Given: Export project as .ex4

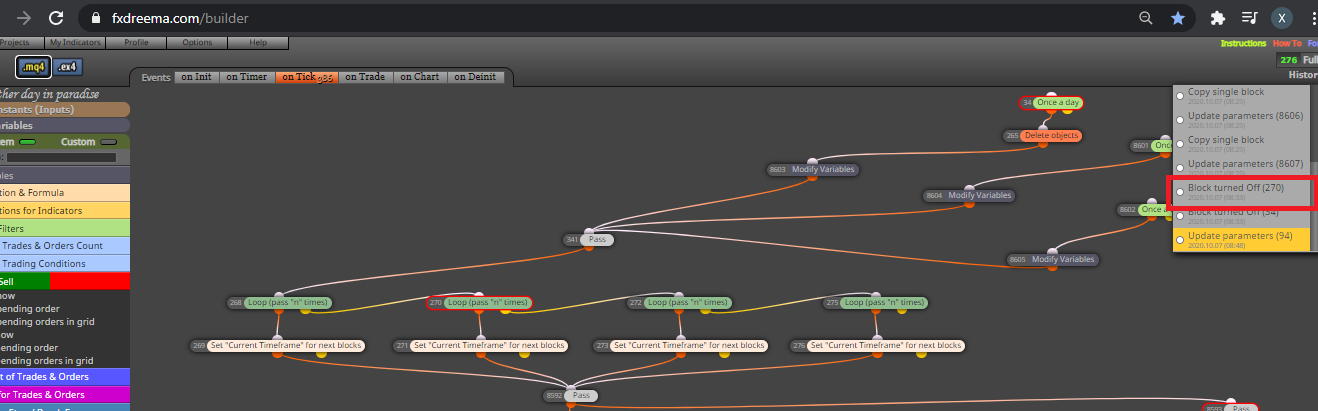Looking at the screenshot, I should click(68, 67).
